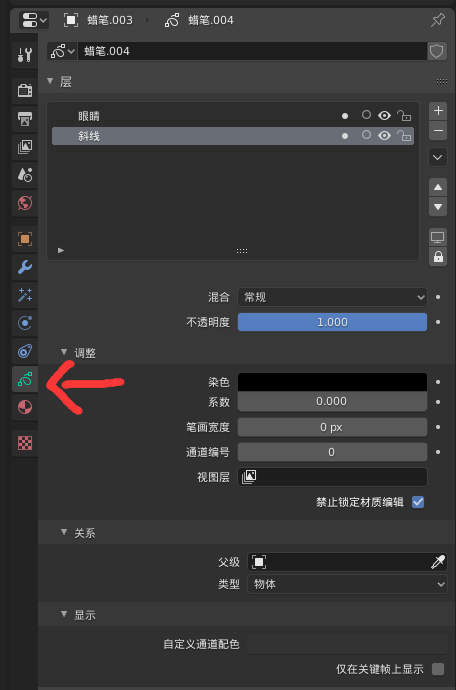Click the pin icon in header
This screenshot has height=690, width=456.
(438, 20)
